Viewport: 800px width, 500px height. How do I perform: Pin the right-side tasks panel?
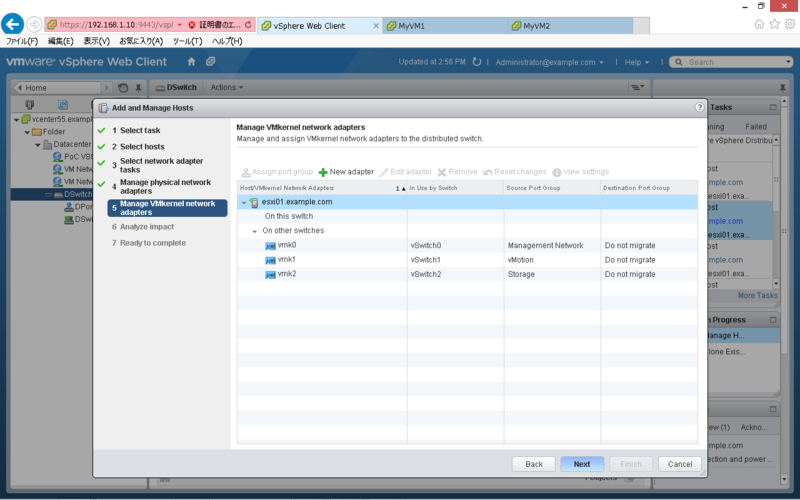pyautogui.click(x=783, y=88)
